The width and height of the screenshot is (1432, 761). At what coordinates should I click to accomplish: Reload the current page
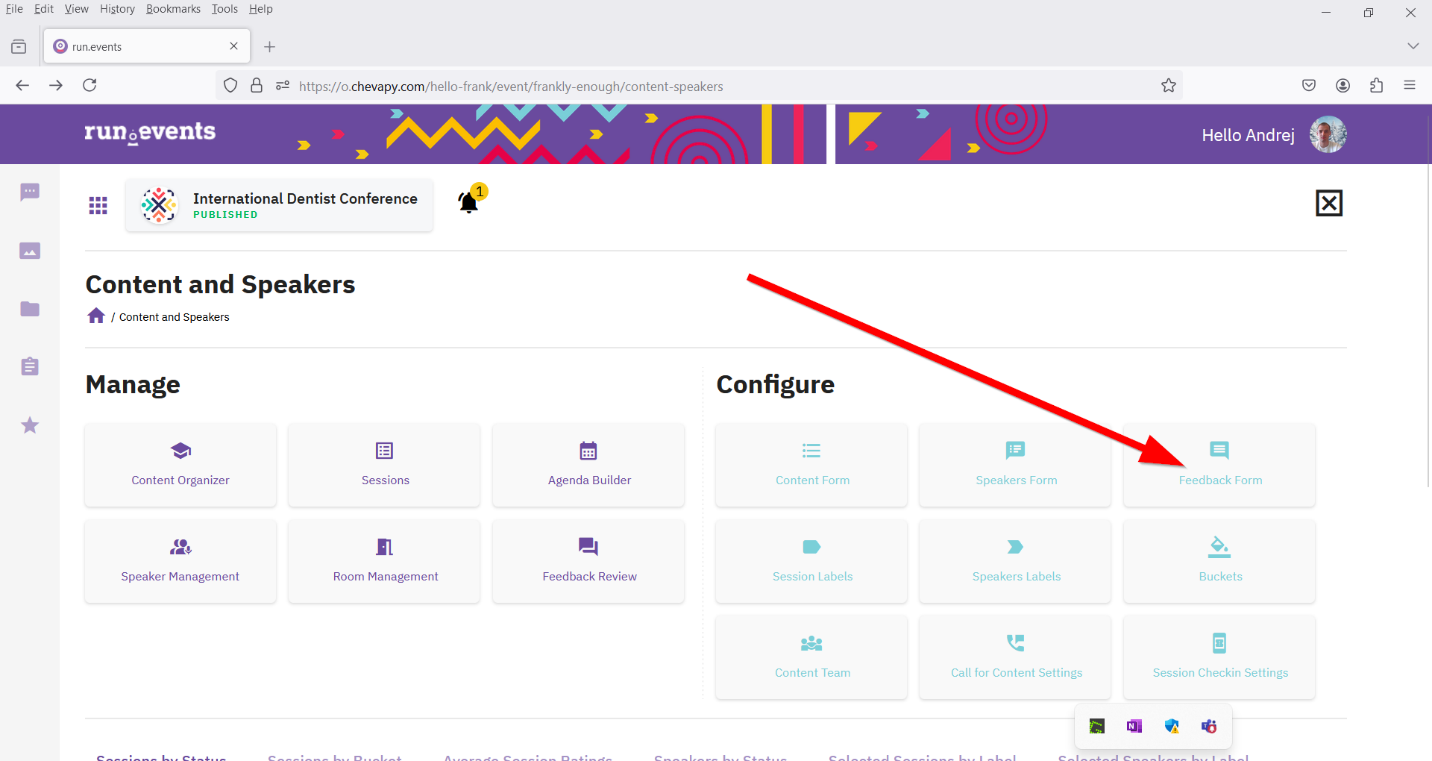click(89, 85)
